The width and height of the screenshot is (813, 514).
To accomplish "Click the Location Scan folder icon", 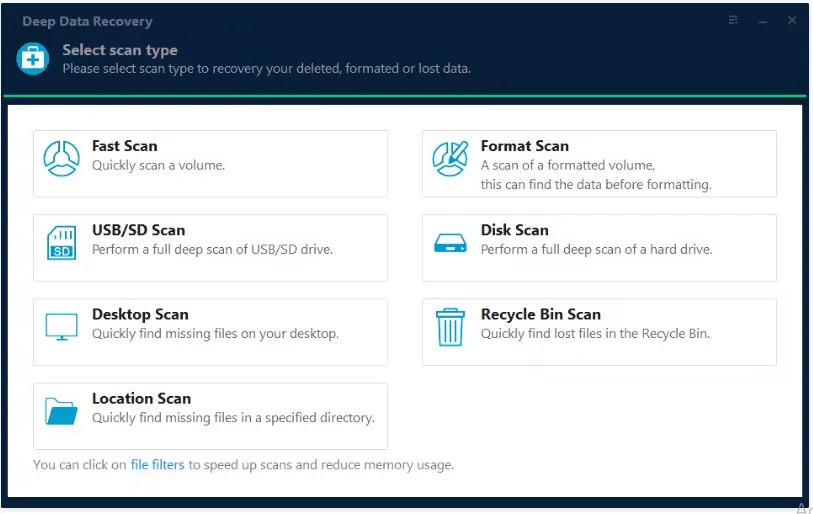I will coord(61,411).
